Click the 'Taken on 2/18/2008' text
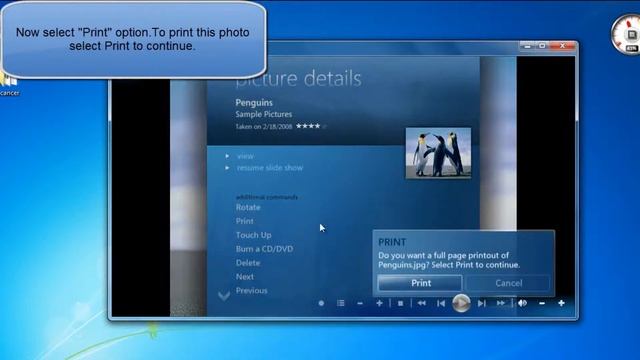 pos(264,127)
